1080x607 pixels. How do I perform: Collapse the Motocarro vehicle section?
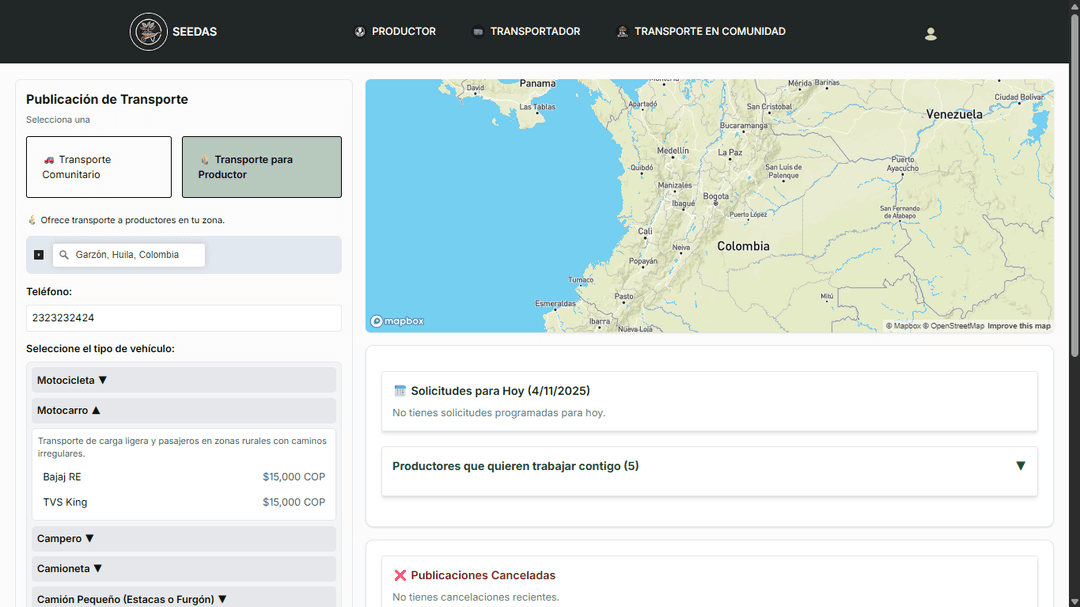(184, 410)
